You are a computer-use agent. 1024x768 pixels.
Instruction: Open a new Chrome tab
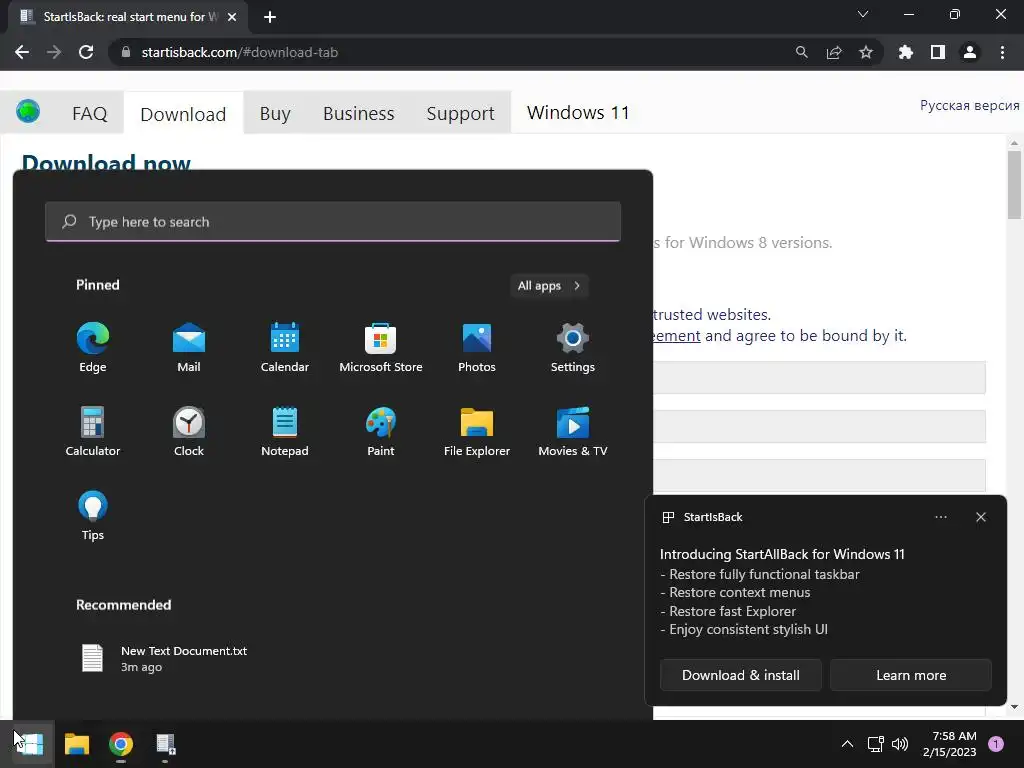coord(270,17)
